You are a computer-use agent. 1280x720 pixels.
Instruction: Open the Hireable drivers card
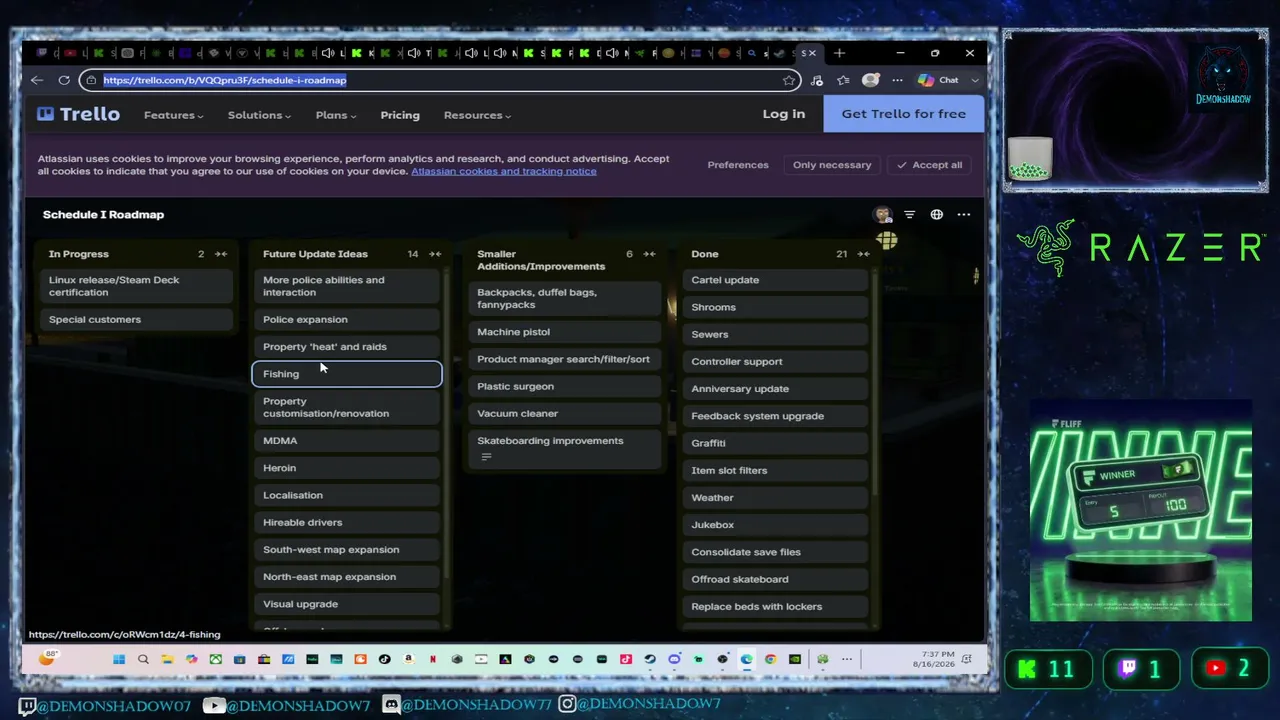(x=347, y=522)
